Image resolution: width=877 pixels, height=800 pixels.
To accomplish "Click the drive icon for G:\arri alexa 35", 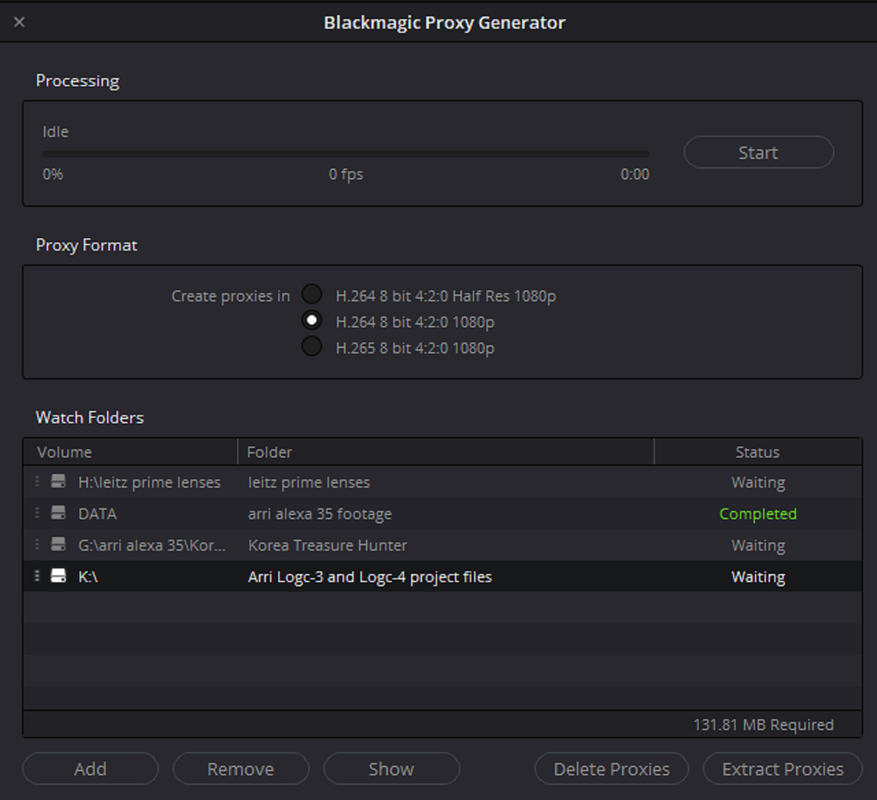I will pos(59,546).
